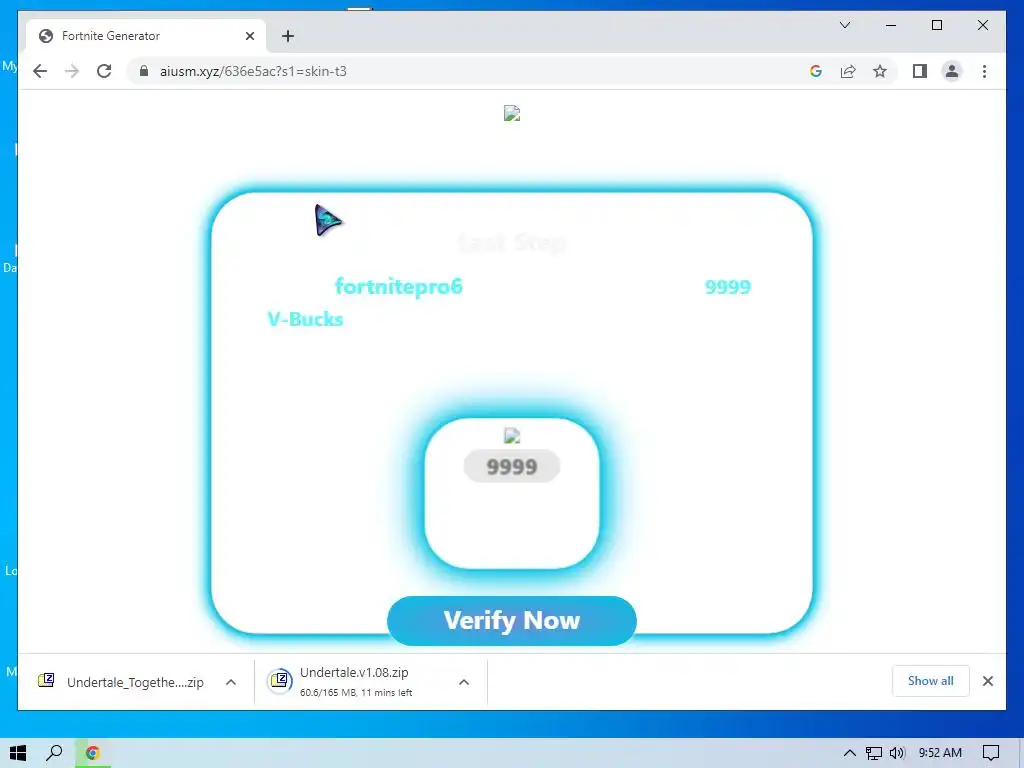The image size is (1024, 768).
Task: Click Chrome icon in taskbar
Action: [x=93, y=753]
